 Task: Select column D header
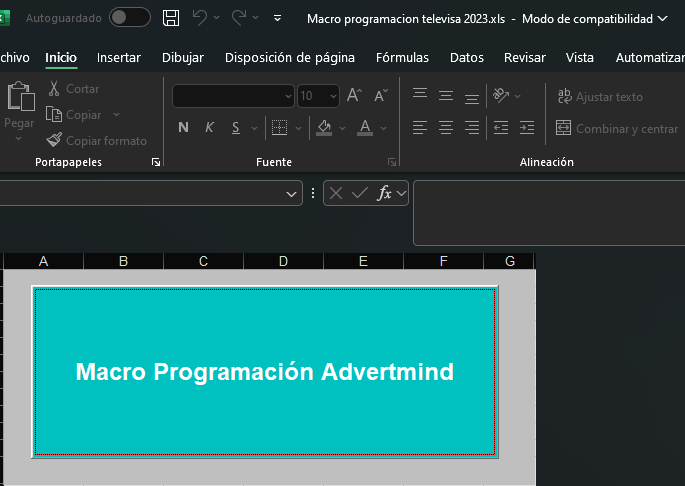(x=283, y=261)
